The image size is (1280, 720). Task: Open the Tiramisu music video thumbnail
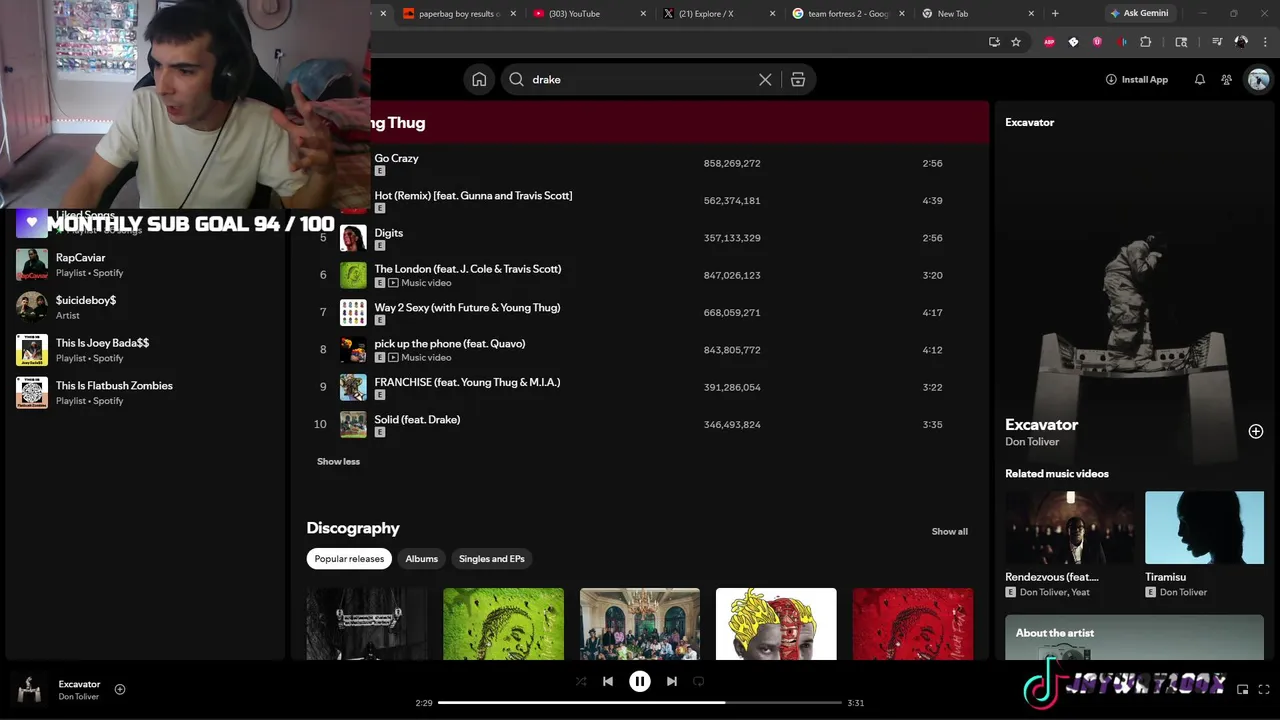click(1204, 527)
